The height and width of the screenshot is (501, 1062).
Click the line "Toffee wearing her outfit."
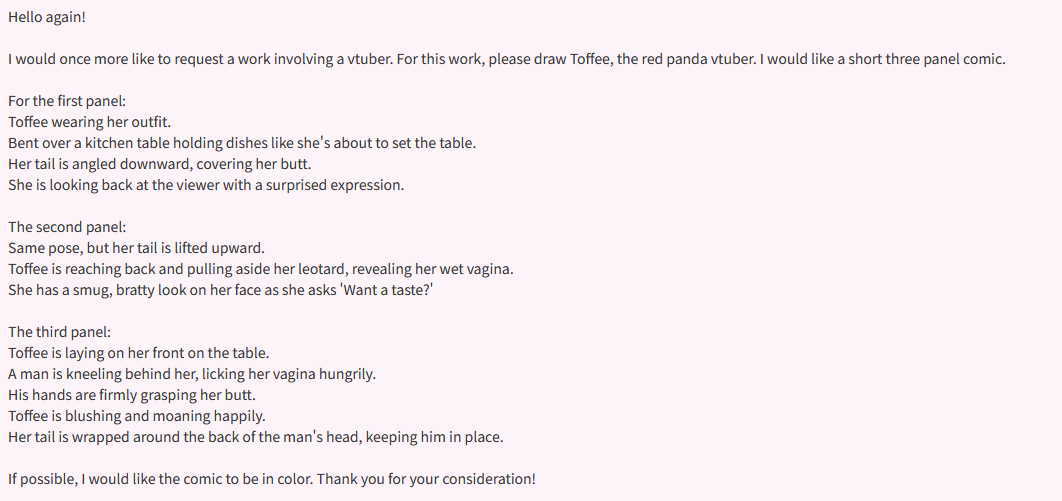coord(90,122)
